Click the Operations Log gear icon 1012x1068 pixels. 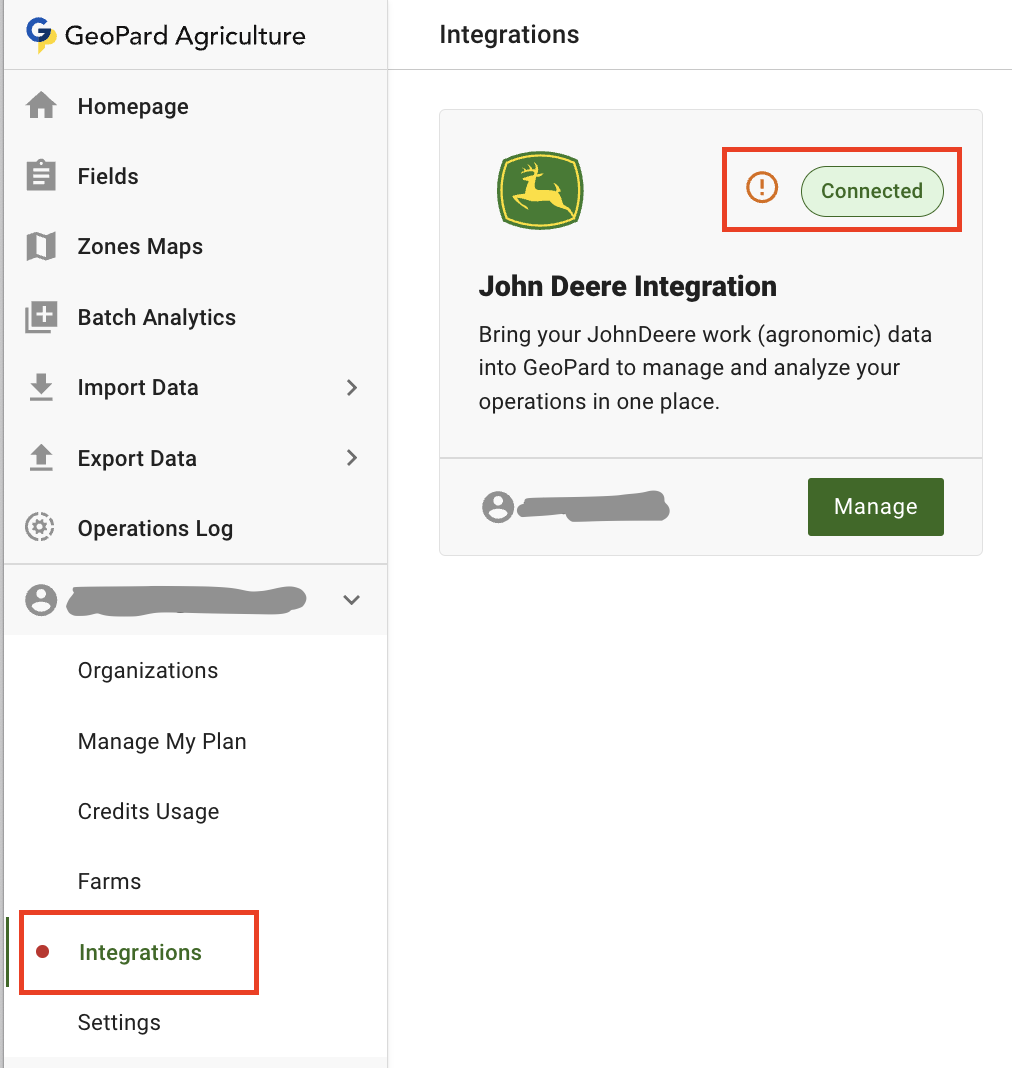(x=41, y=528)
